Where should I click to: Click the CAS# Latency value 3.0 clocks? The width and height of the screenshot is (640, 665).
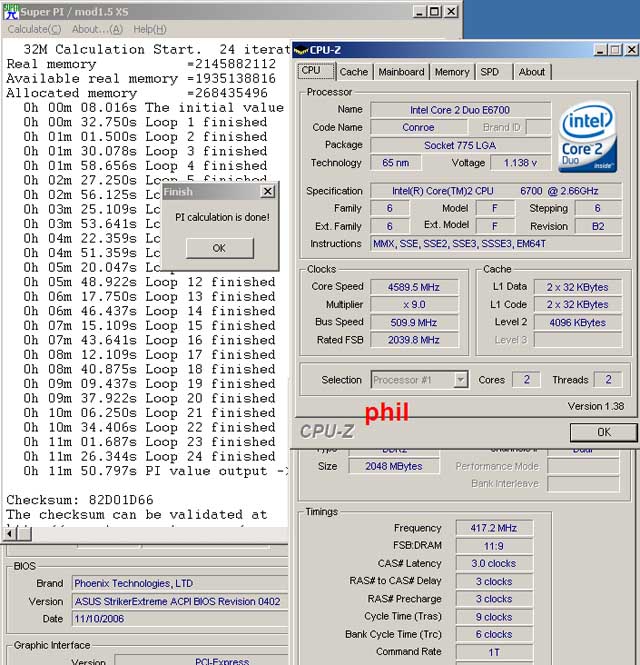point(494,564)
